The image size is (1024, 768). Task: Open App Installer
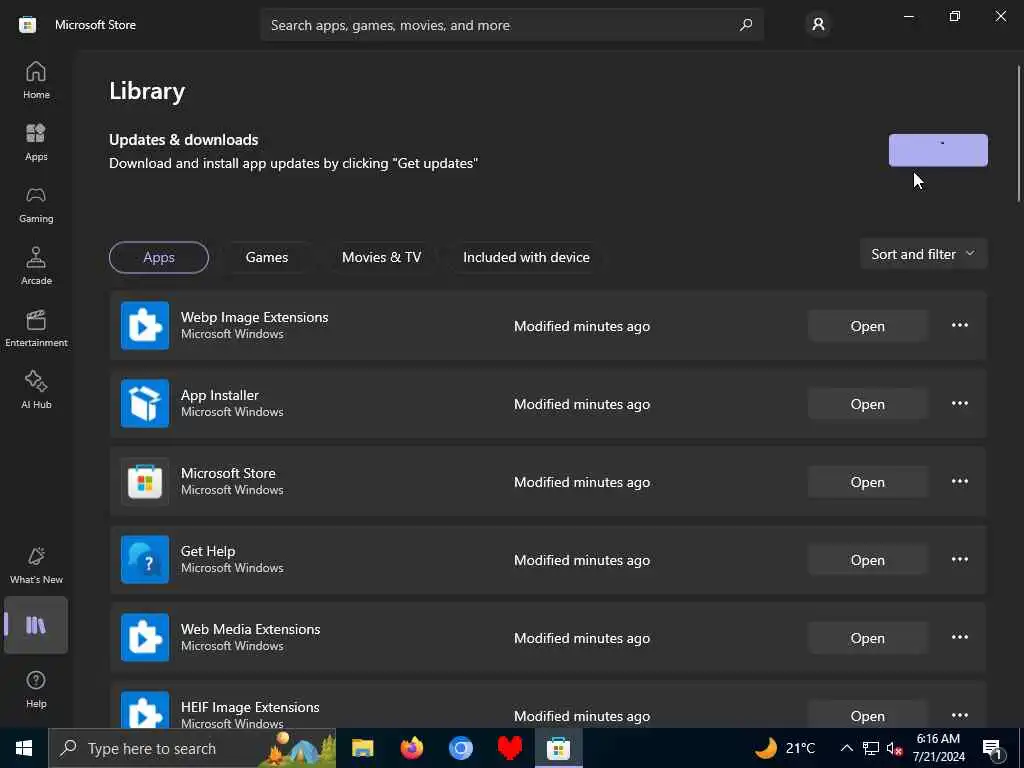click(x=867, y=404)
